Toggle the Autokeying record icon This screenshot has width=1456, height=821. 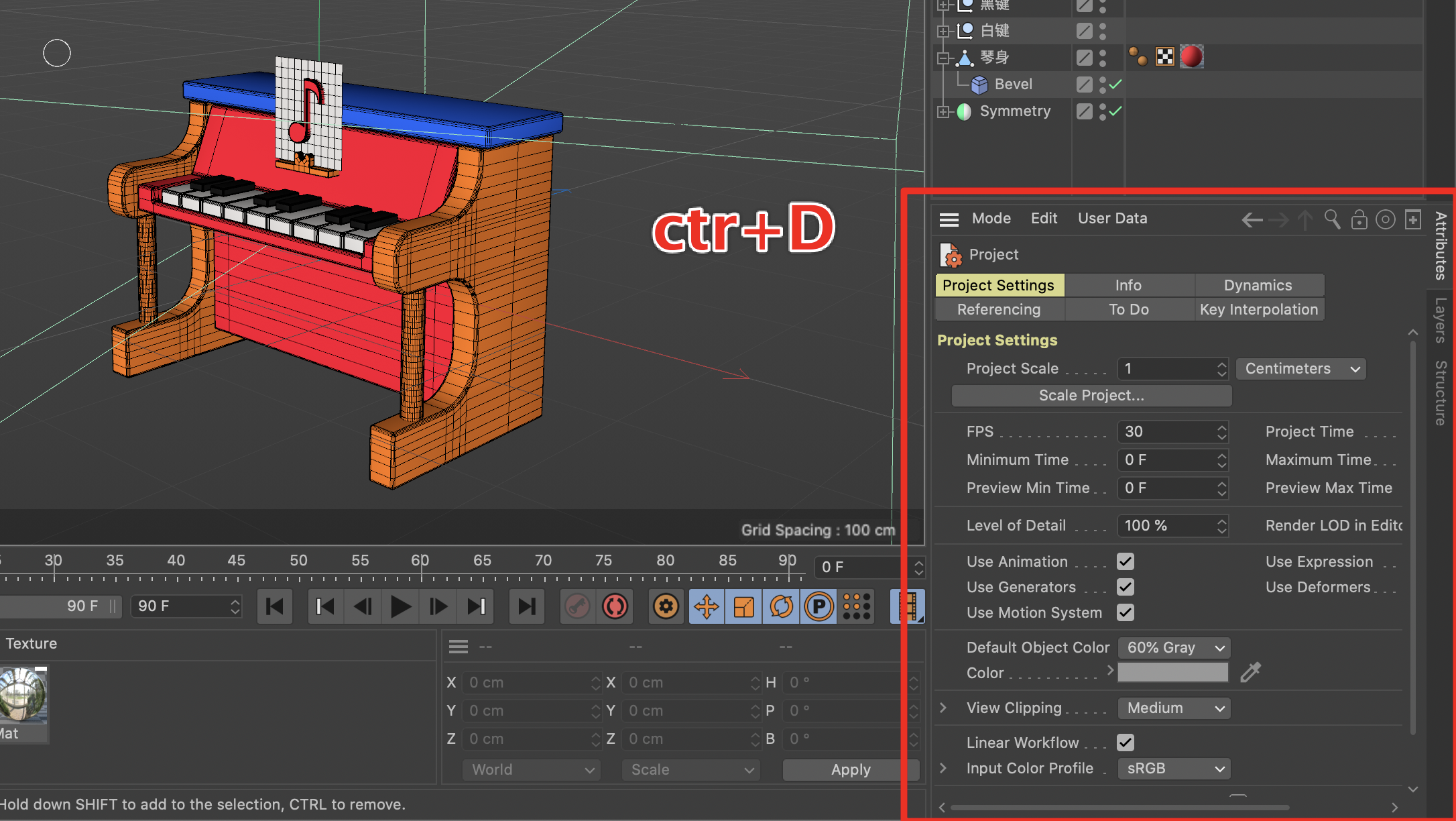tap(615, 606)
